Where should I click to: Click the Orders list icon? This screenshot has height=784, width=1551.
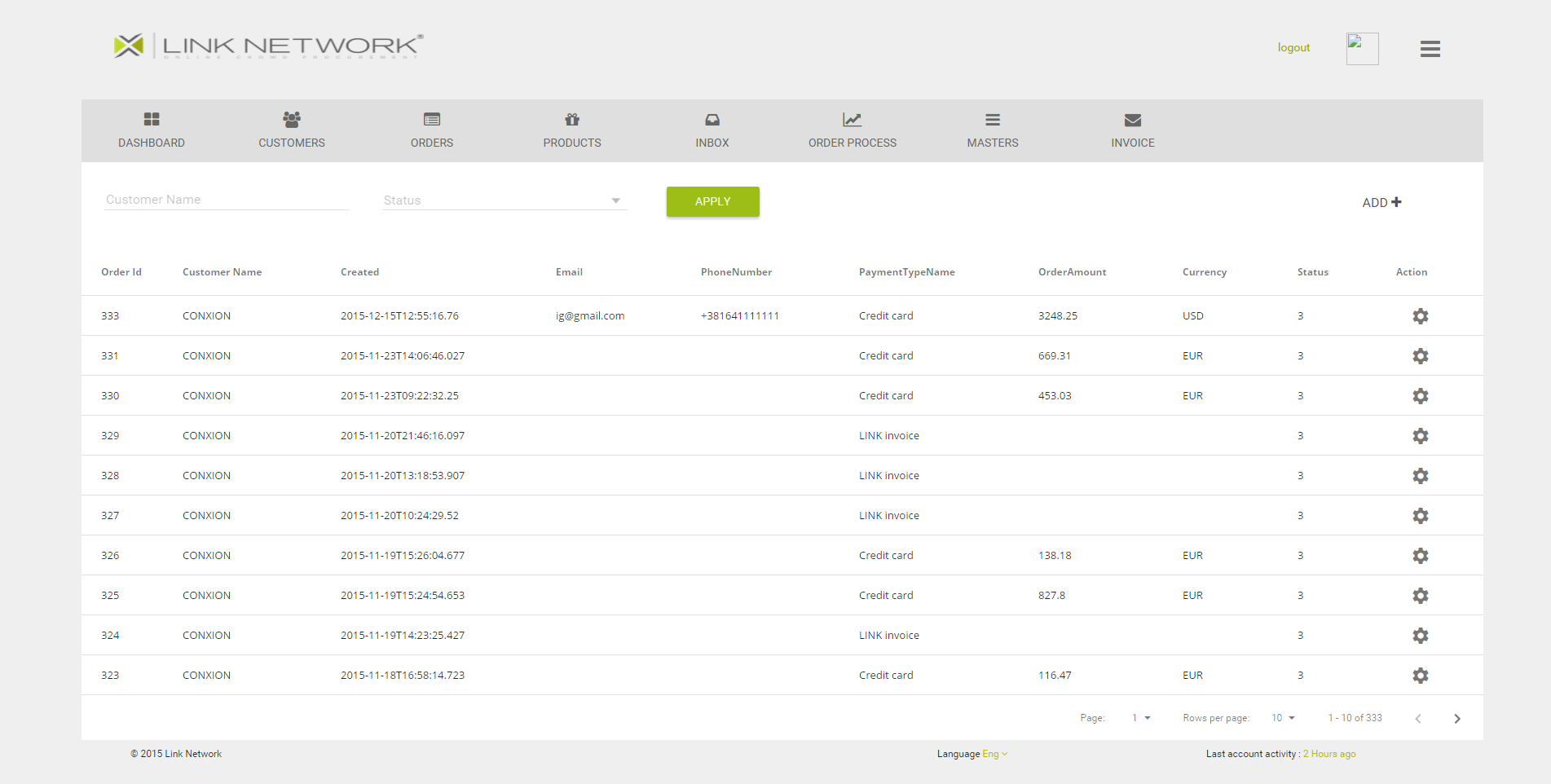click(432, 120)
